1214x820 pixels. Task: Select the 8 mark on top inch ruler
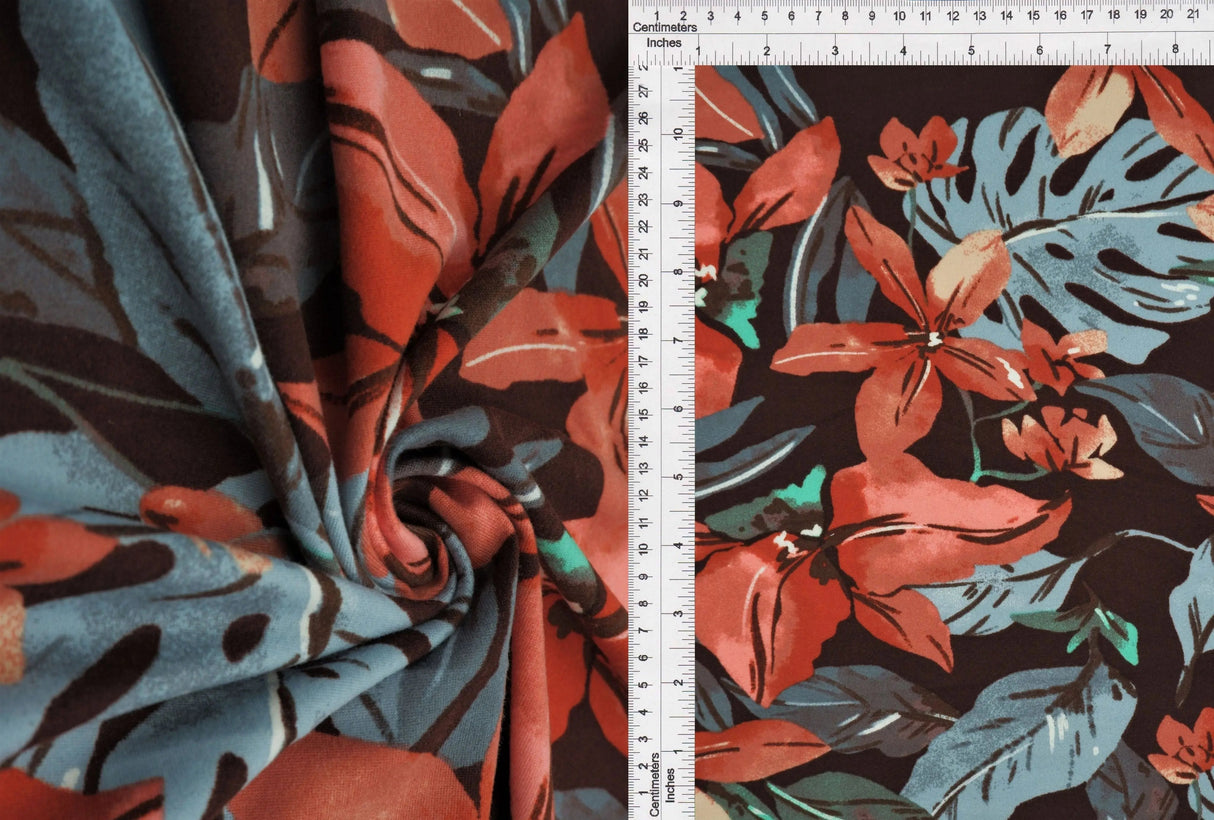[x=1175, y=50]
